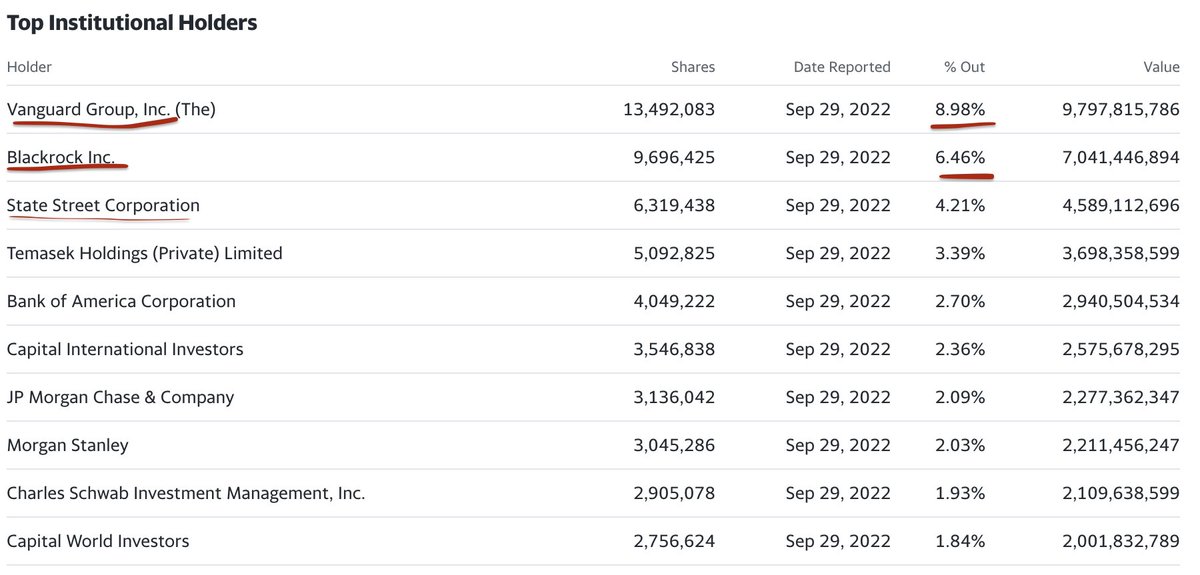Screen dimensions: 1200x575
Task: Open State Street Corporation holder entry
Action: pyautogui.click(x=103, y=205)
